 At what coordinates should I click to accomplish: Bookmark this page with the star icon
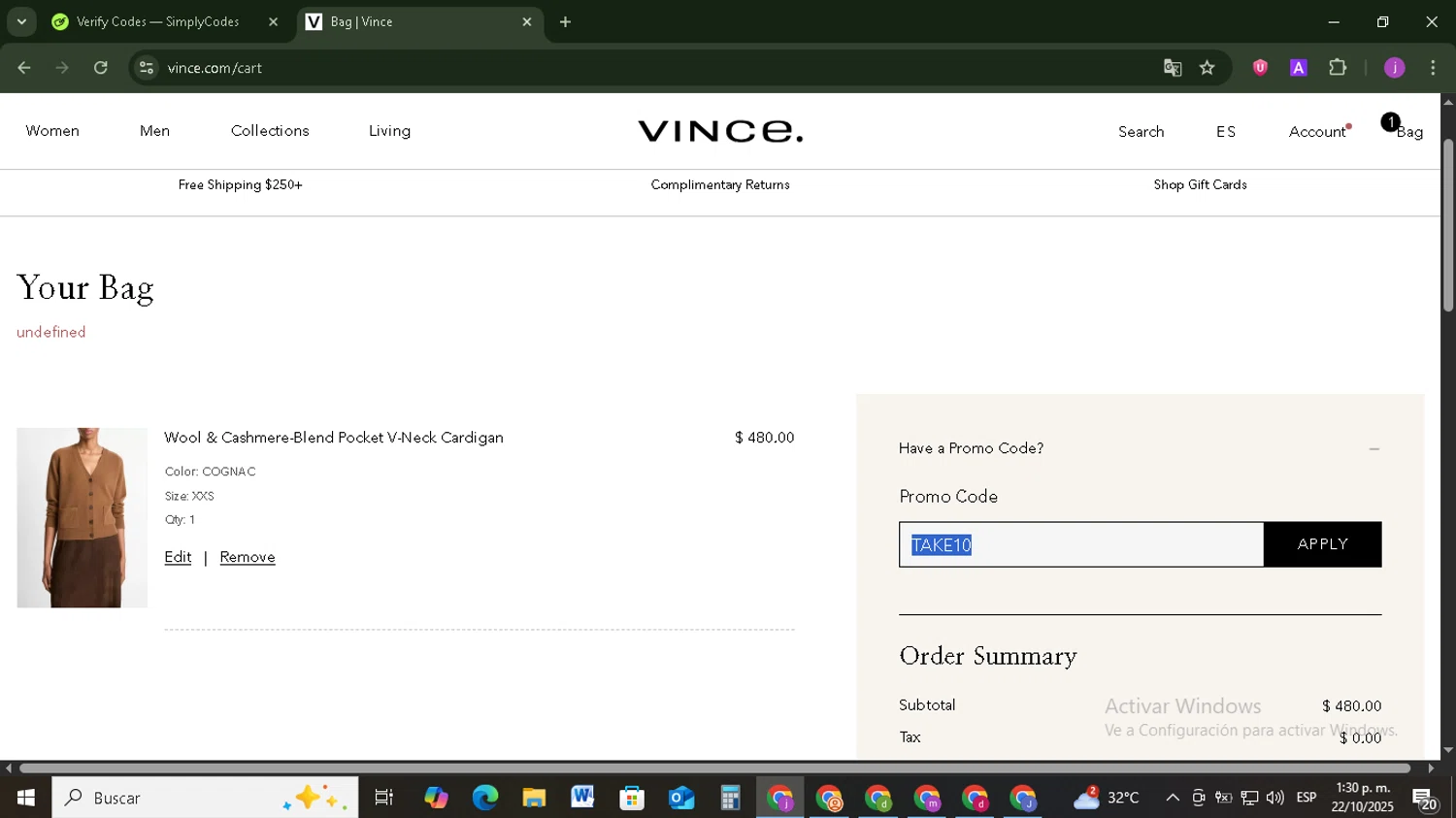(1208, 68)
